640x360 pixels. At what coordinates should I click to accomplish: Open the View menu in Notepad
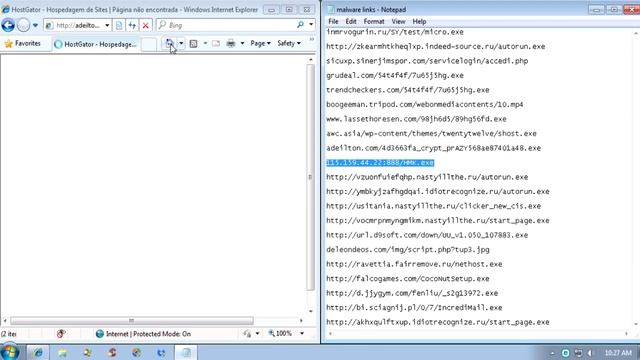[x=398, y=21]
